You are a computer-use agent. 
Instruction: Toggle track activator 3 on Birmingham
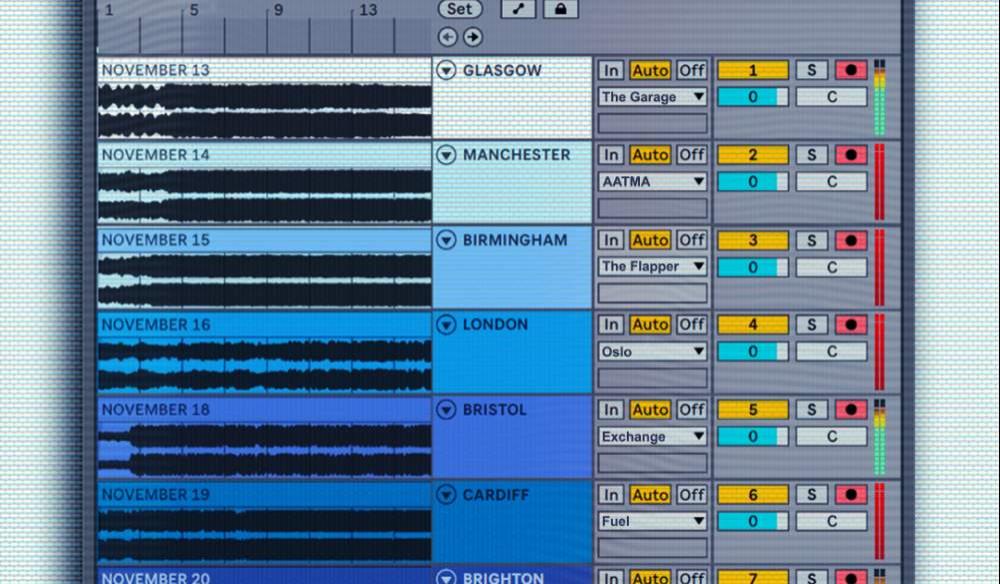coord(753,240)
